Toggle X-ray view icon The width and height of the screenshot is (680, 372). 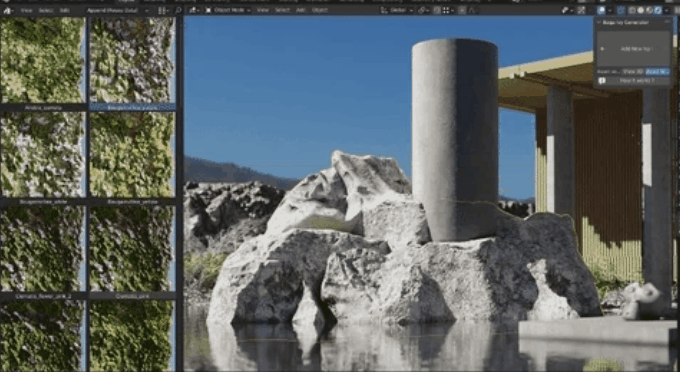621,10
